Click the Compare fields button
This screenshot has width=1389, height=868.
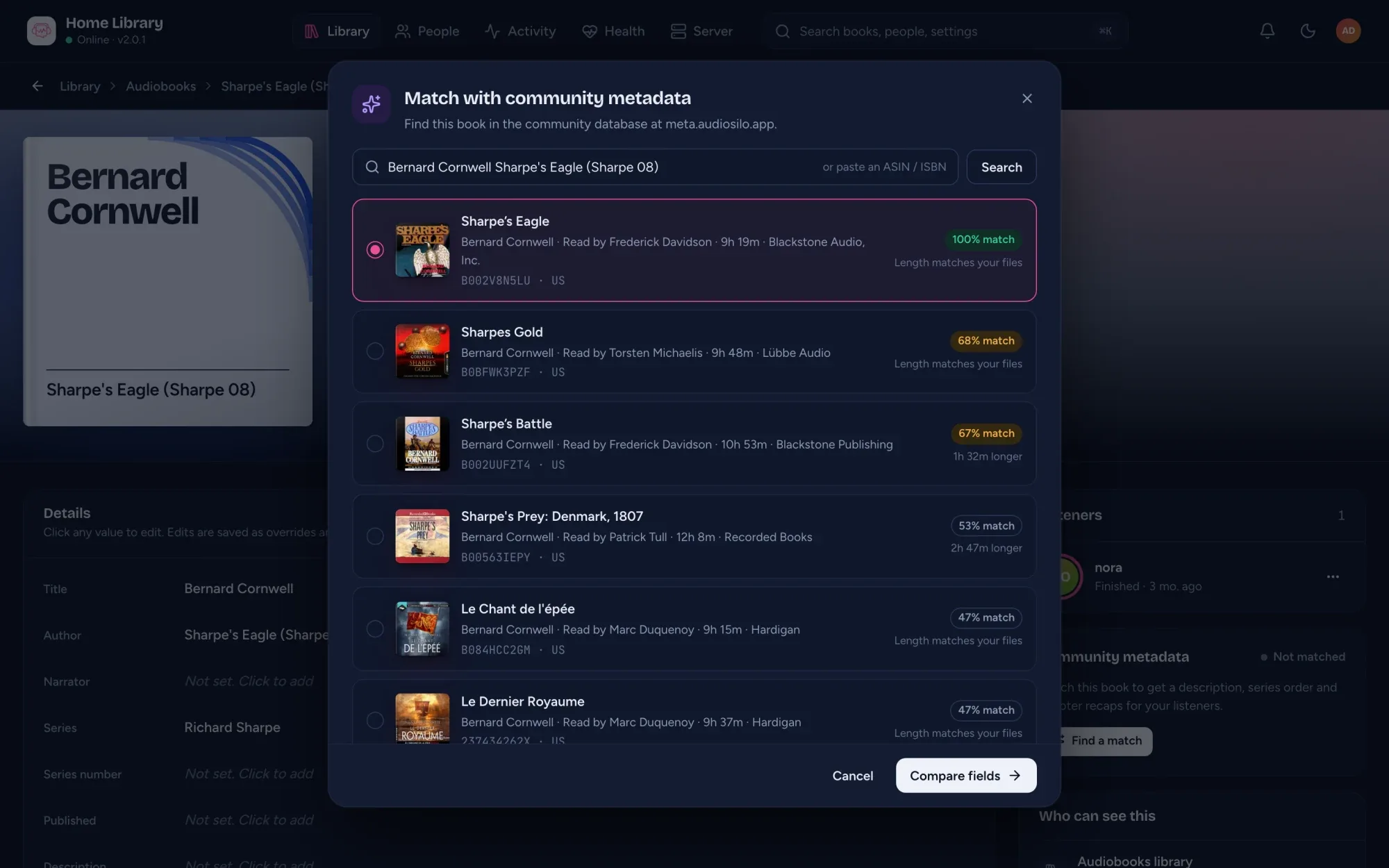965,776
